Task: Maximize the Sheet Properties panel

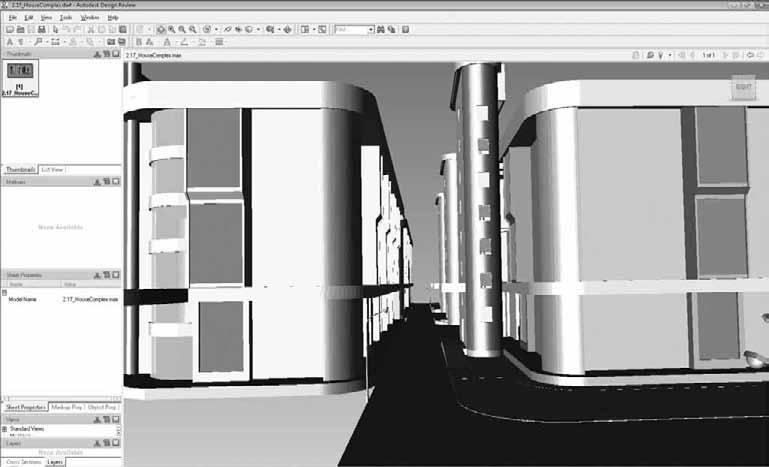Action: click(116, 275)
